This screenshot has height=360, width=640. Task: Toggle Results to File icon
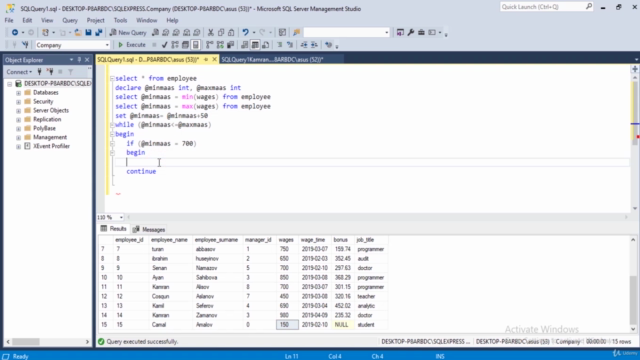(266, 45)
